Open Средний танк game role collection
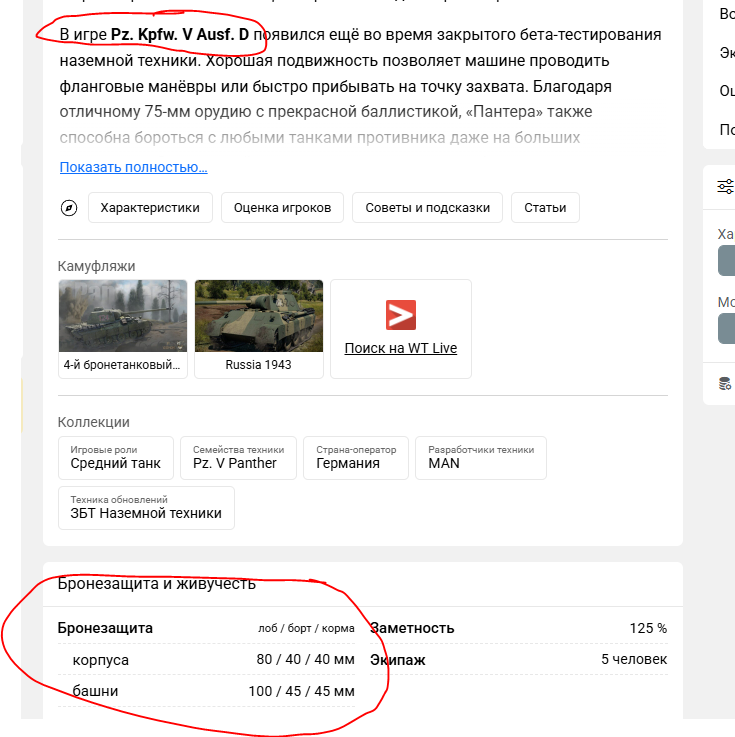 116,458
